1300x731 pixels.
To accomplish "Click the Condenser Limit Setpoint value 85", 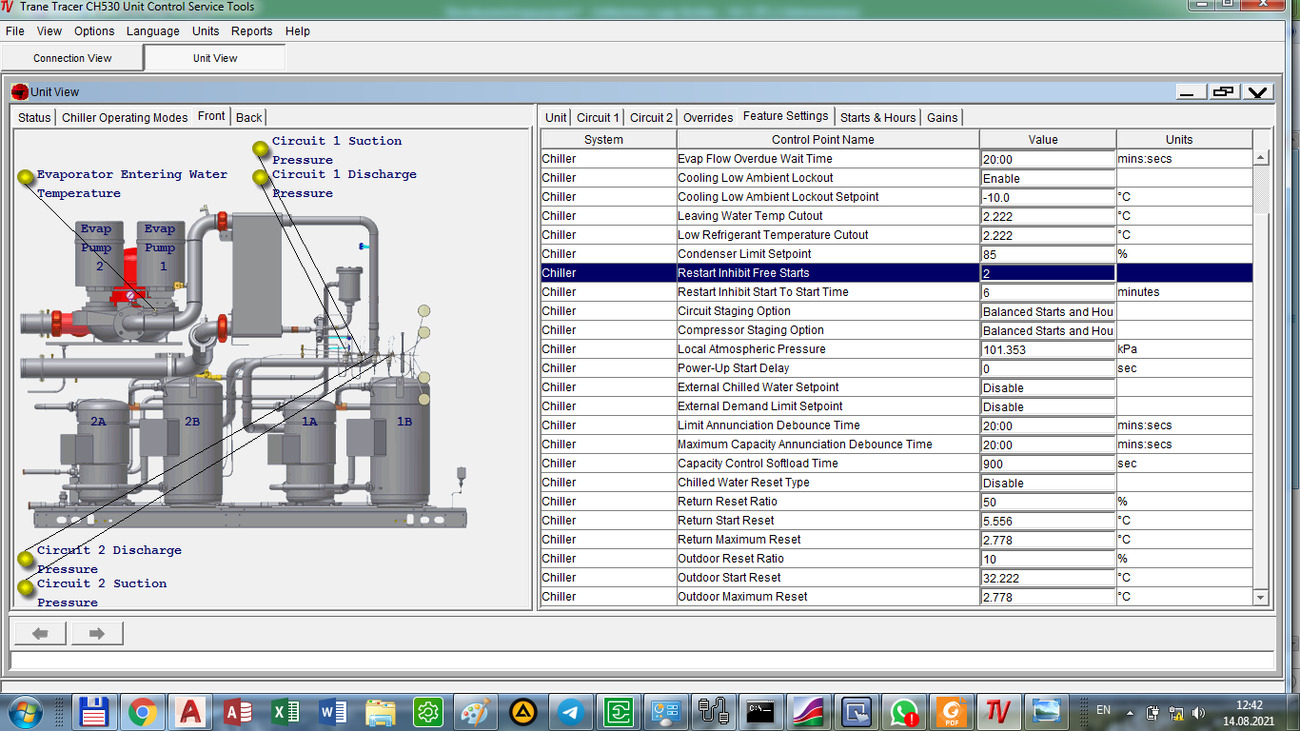I will tap(1047, 254).
